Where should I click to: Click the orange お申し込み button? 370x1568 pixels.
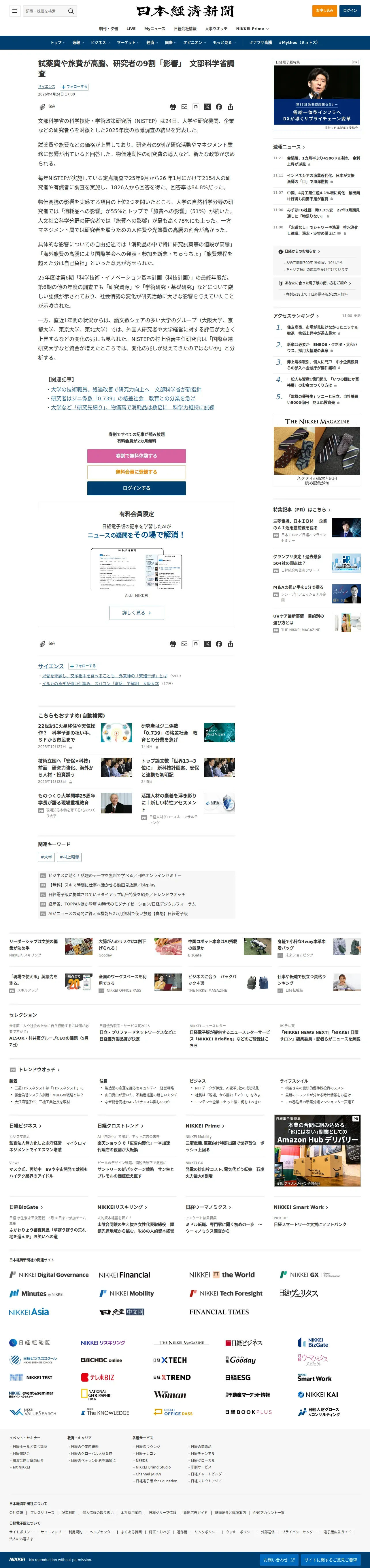coord(324,10)
